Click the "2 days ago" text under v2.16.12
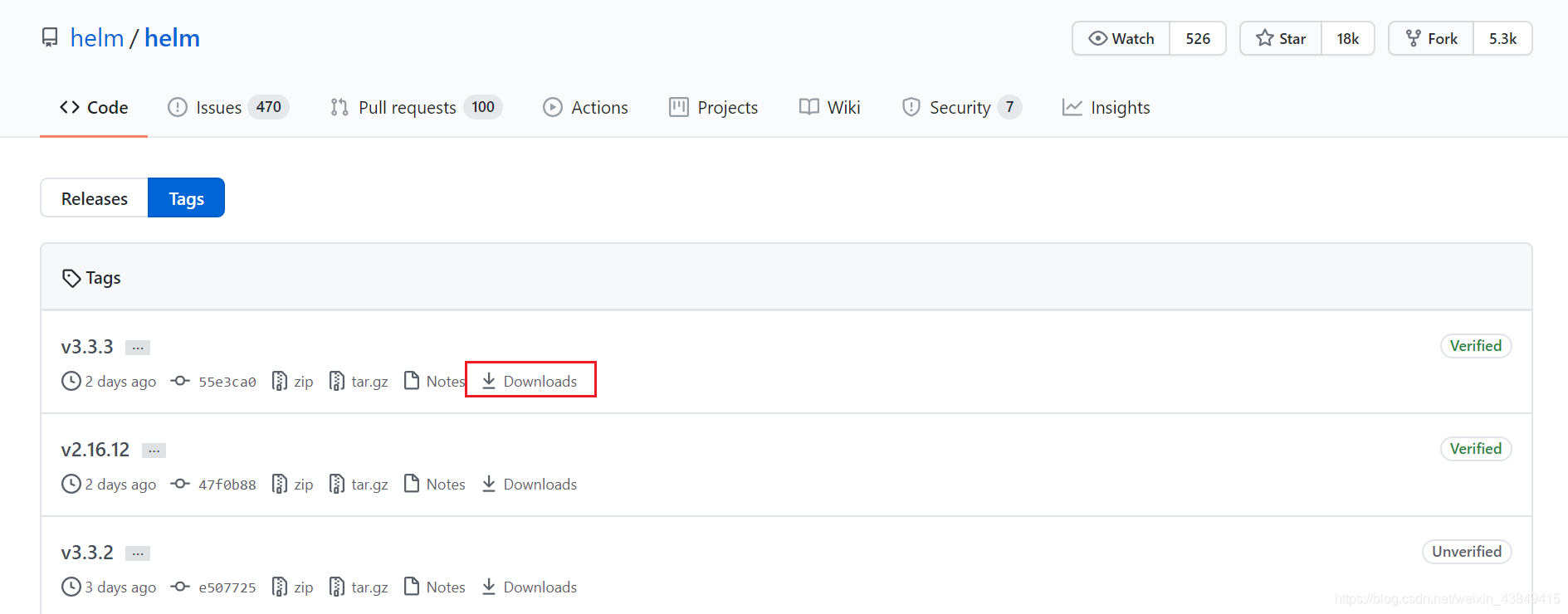The height and width of the screenshot is (614, 1568). point(120,485)
